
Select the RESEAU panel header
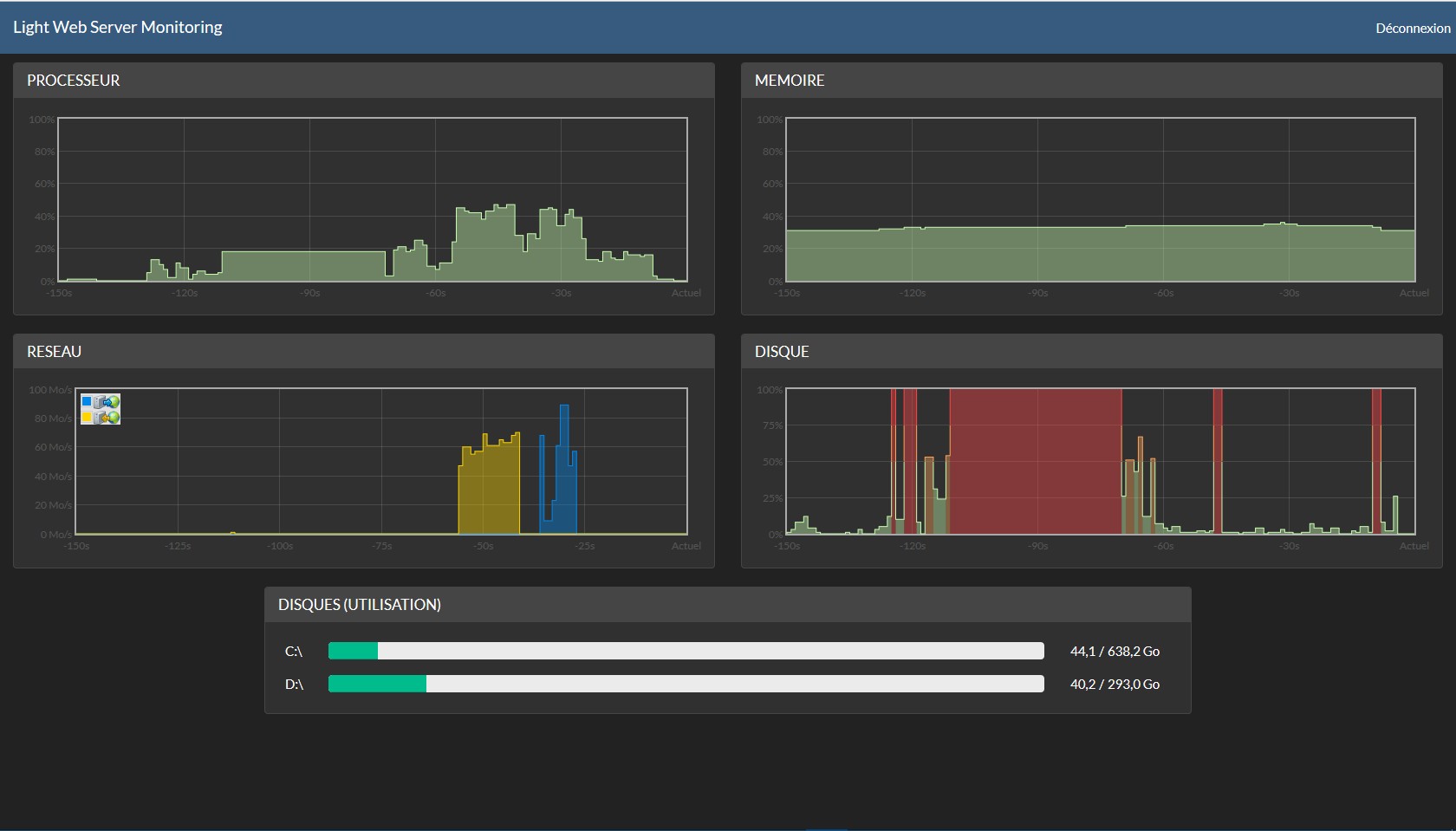[364, 351]
